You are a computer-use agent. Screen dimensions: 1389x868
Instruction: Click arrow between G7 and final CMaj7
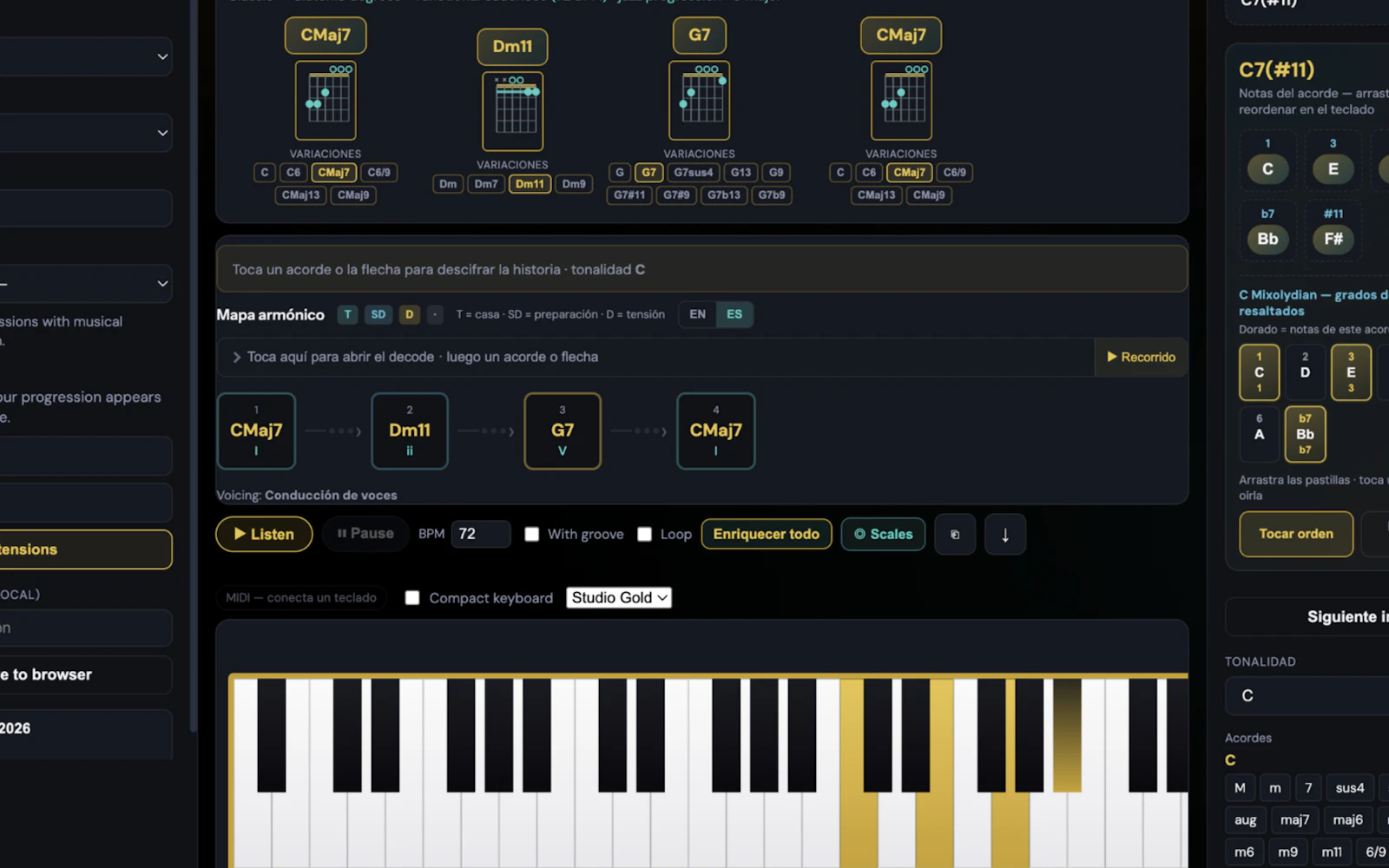click(639, 431)
